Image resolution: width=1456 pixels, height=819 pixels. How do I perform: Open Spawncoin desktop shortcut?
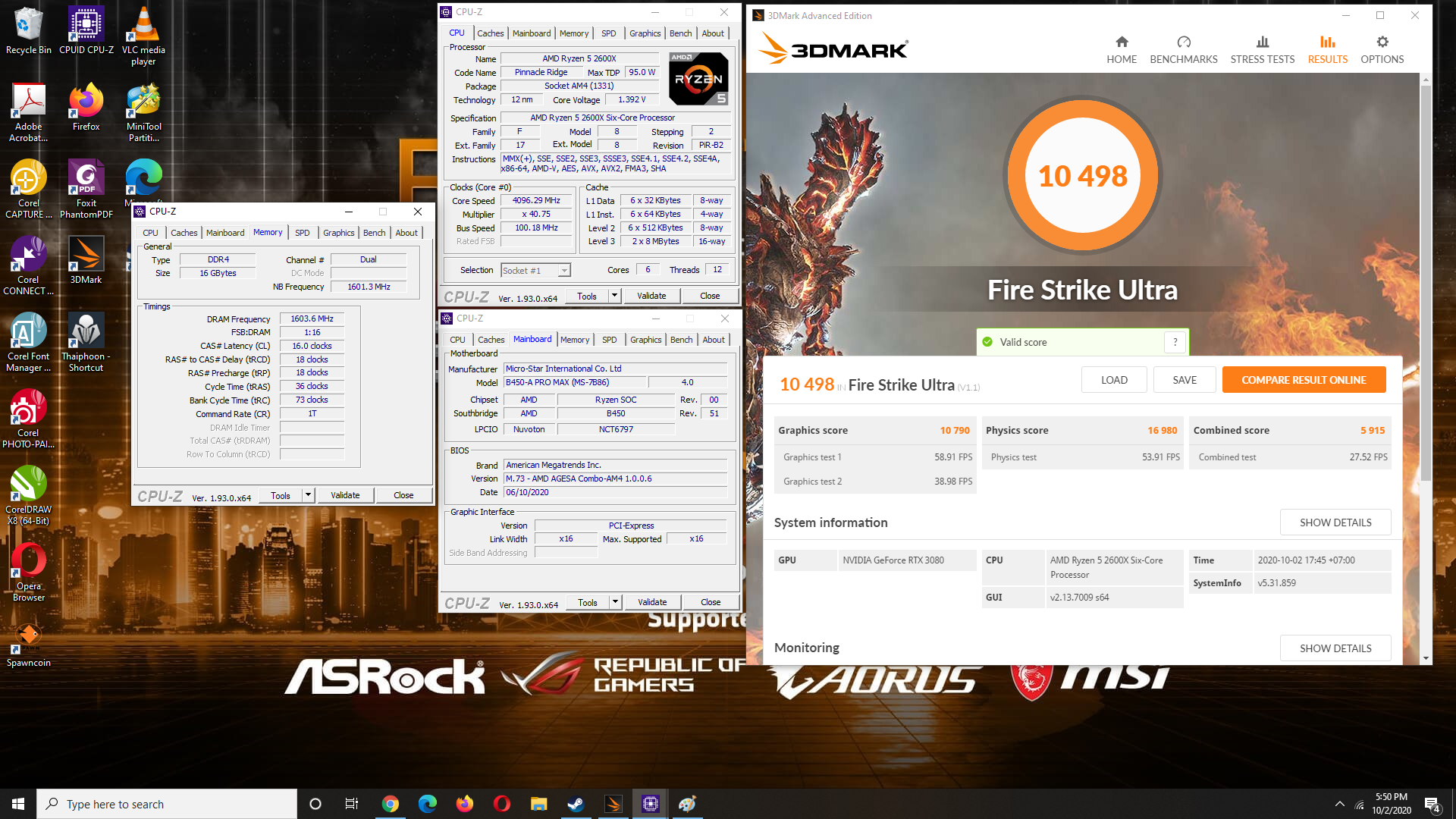[28, 645]
